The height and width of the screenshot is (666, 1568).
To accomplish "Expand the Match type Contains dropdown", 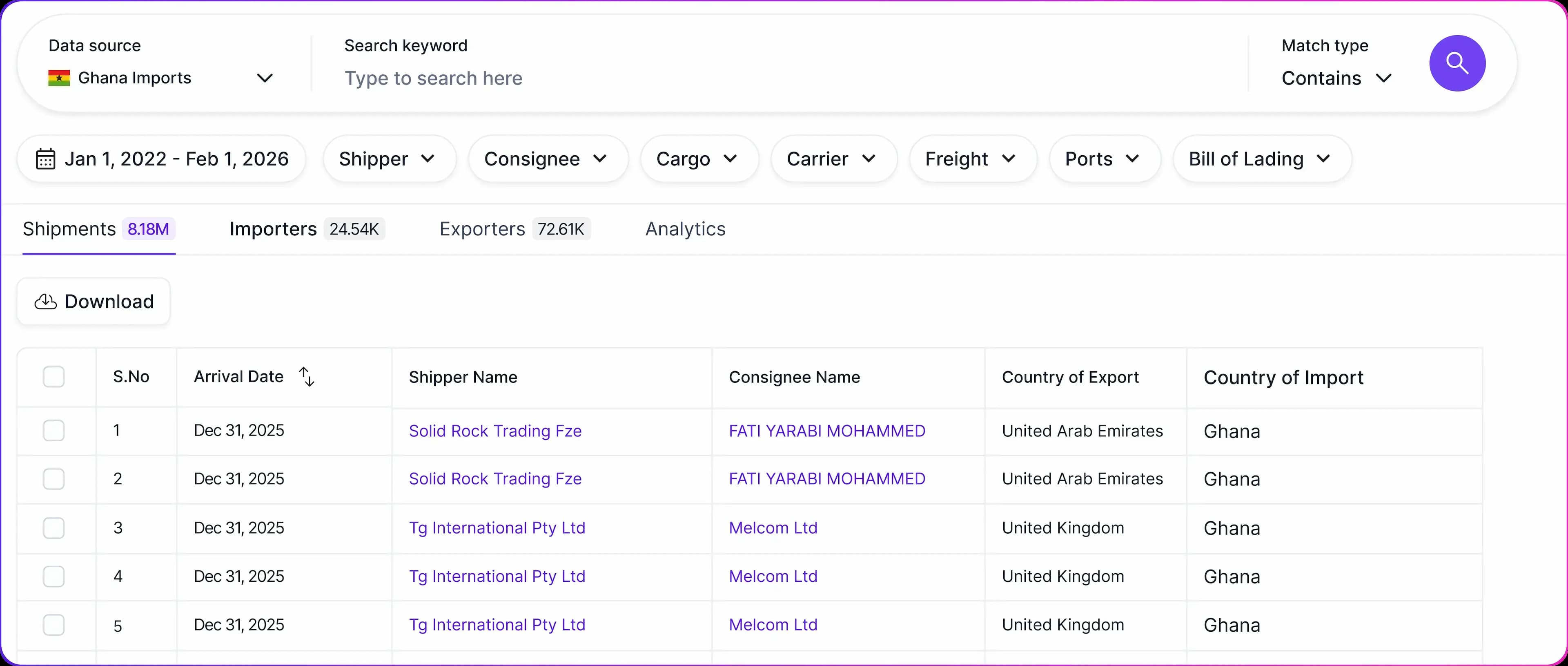I will [1336, 78].
